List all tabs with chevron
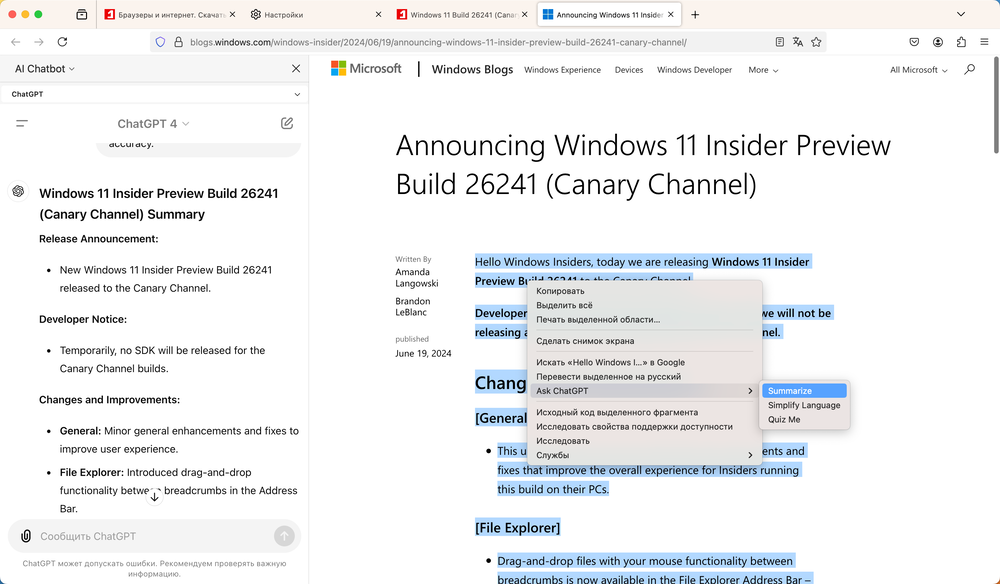Screen dimensions: 1000x584 point(961,15)
